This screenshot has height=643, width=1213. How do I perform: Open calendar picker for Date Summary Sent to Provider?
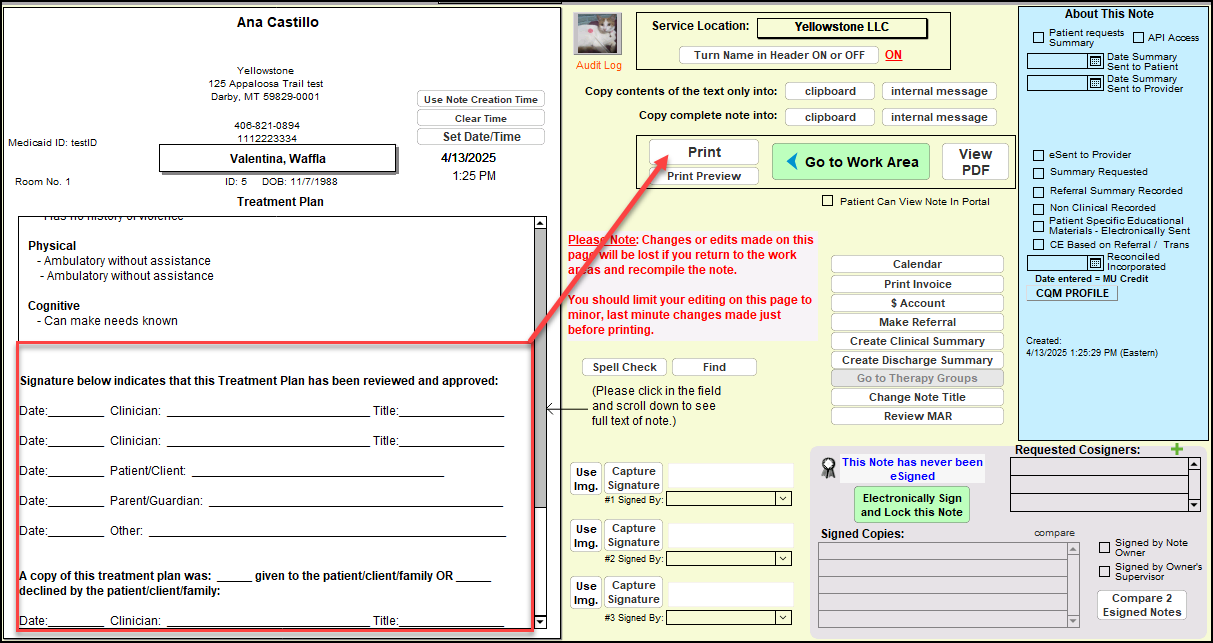point(1095,84)
